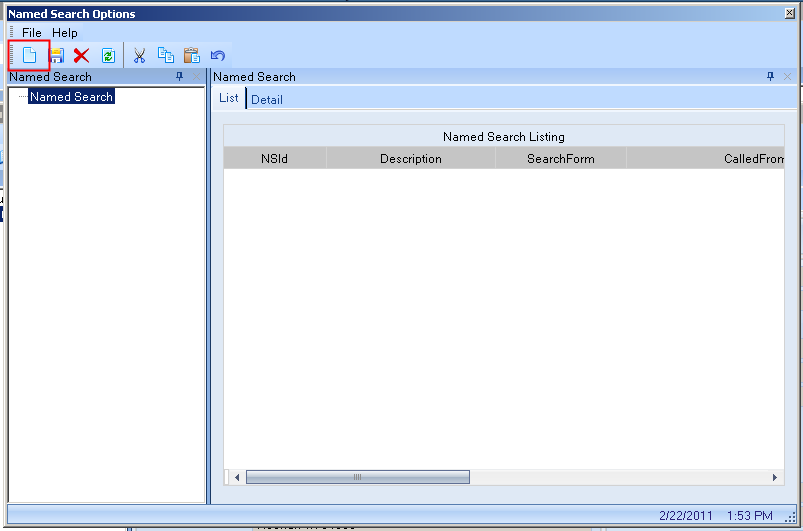Close the right Named Search panel

(x=787, y=76)
